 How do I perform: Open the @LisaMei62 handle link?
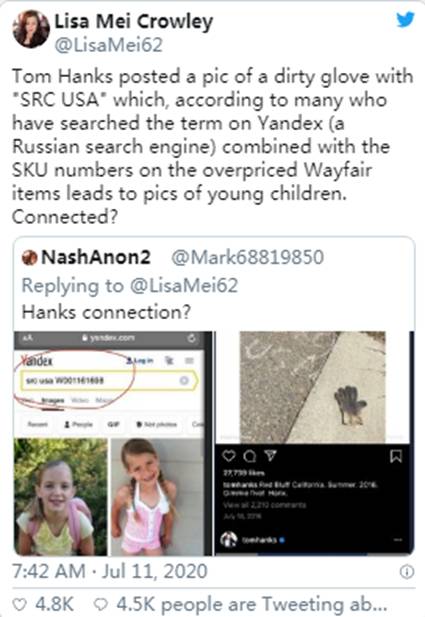109,45
